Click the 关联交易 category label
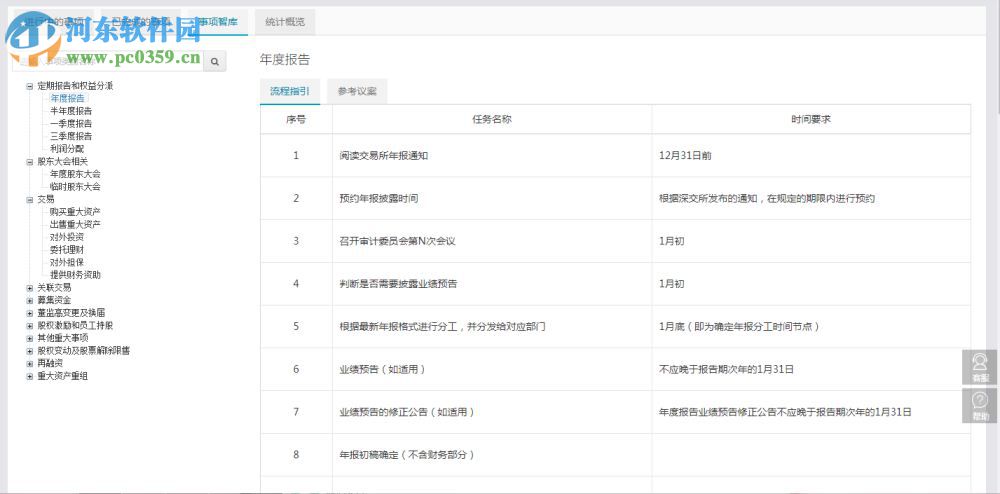1000x494 pixels. (54, 288)
